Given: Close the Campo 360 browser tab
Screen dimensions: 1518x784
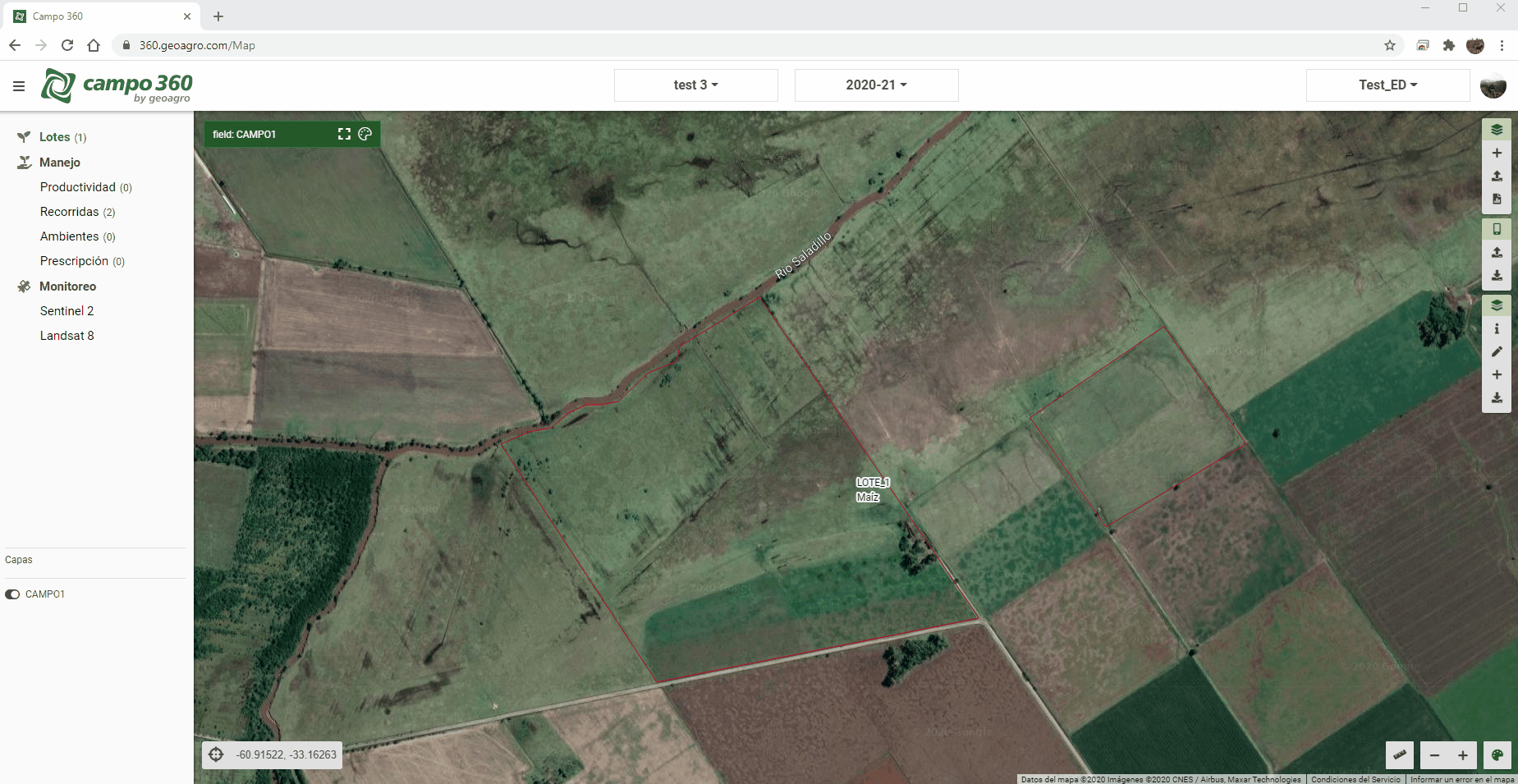Looking at the screenshot, I should (187, 16).
